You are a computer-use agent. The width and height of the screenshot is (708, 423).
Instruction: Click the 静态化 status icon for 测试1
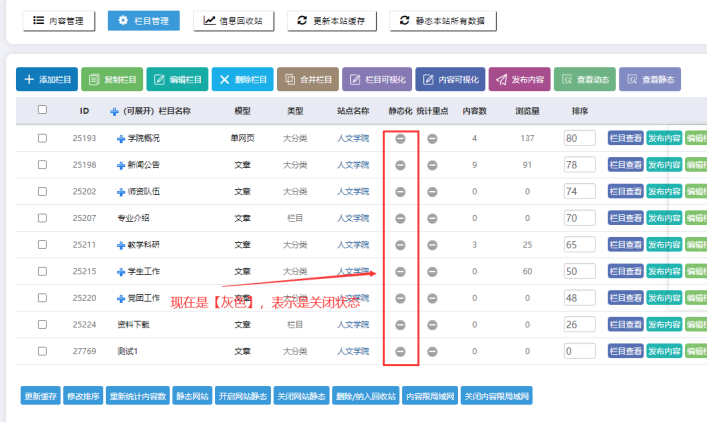[400, 351]
